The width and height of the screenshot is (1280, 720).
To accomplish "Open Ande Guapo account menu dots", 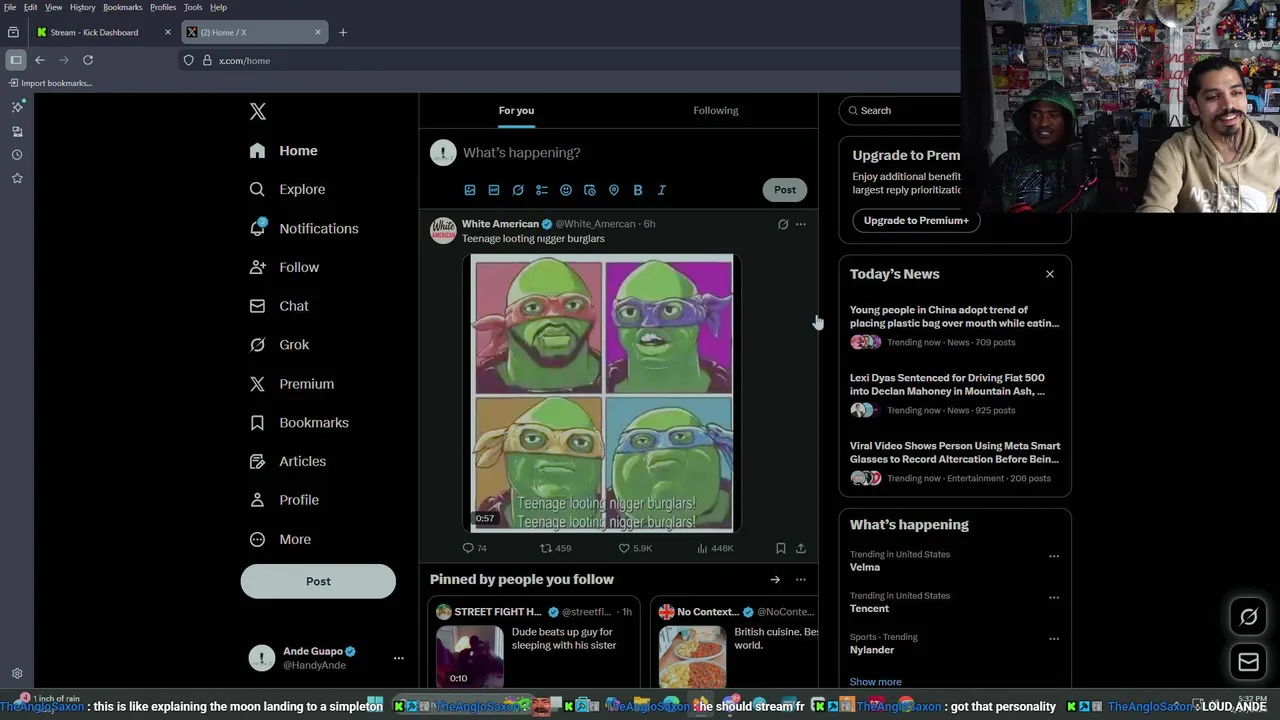I will (398, 658).
